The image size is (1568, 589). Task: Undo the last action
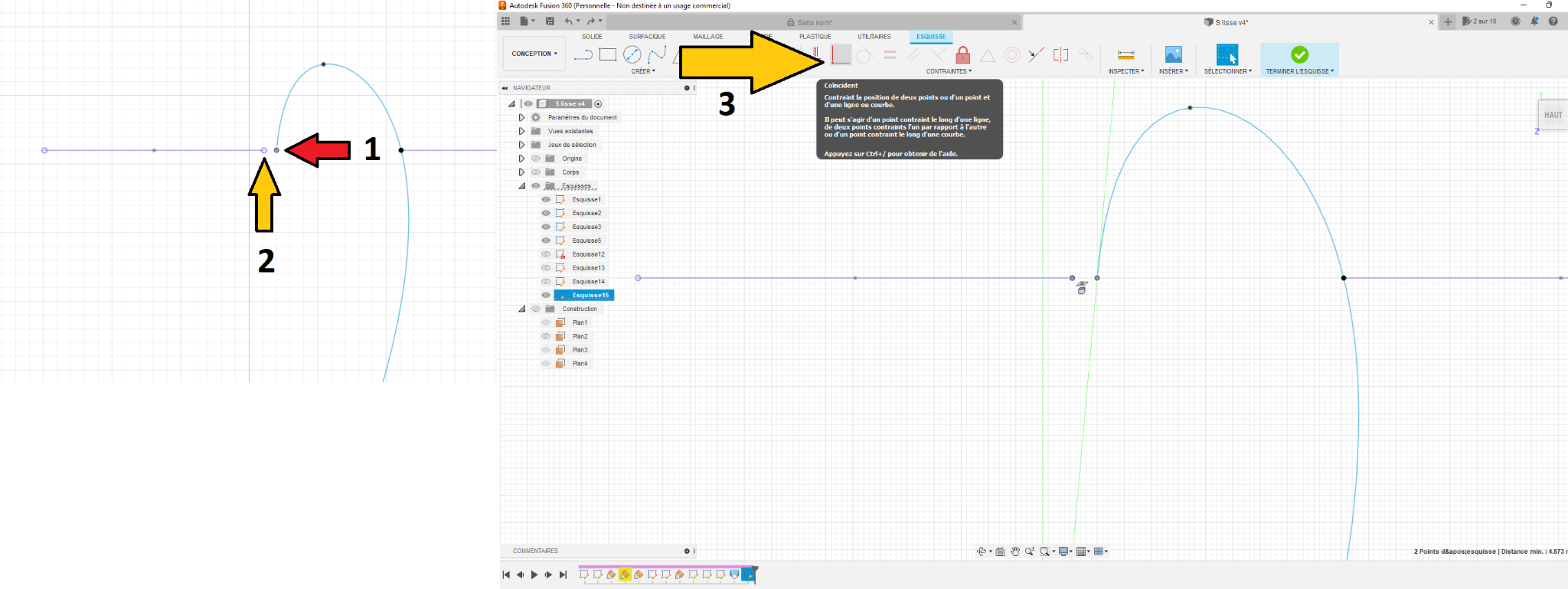[x=569, y=21]
